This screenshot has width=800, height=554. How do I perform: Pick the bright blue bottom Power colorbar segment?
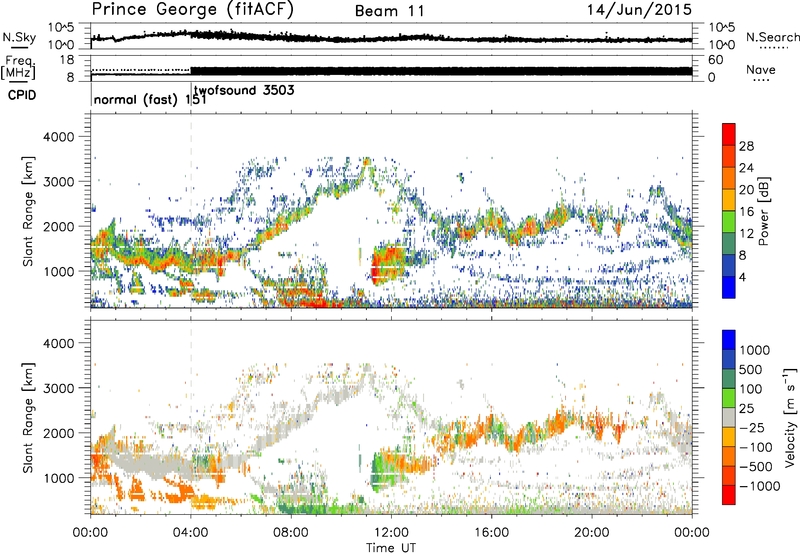click(729, 287)
